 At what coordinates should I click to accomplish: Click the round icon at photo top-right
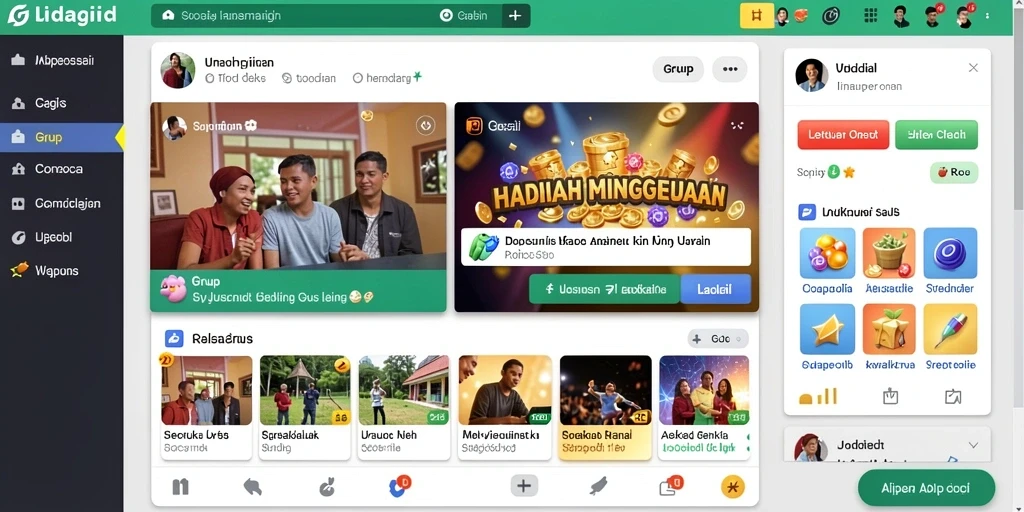[426, 125]
